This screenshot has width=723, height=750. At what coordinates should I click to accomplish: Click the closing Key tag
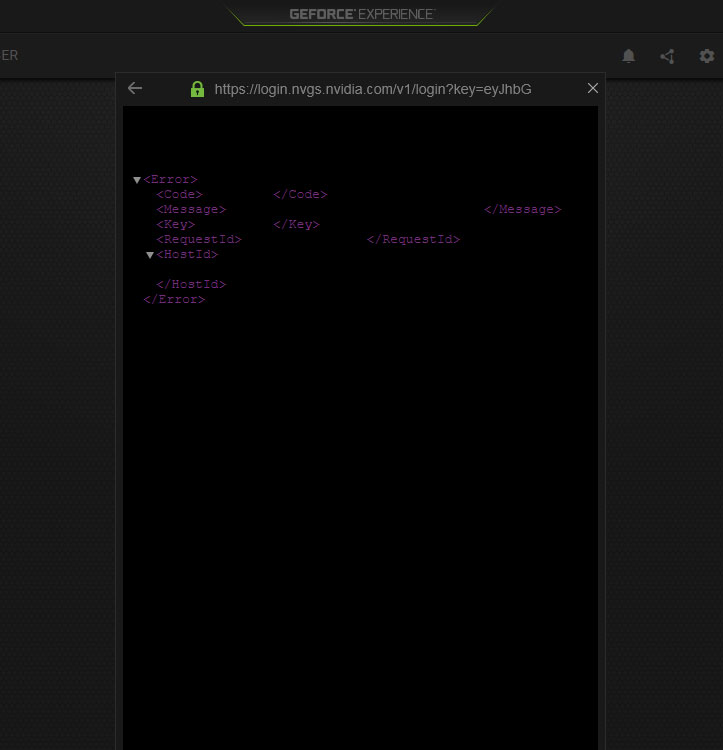tap(296, 224)
